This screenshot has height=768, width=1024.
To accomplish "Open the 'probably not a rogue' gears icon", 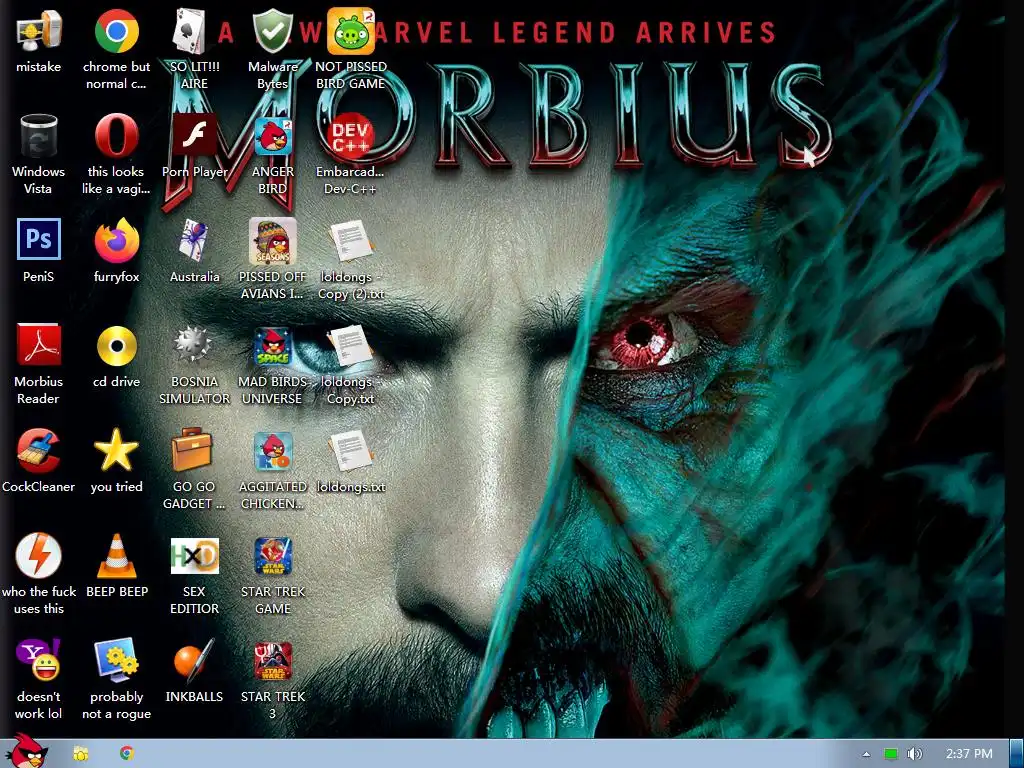I will [116, 661].
